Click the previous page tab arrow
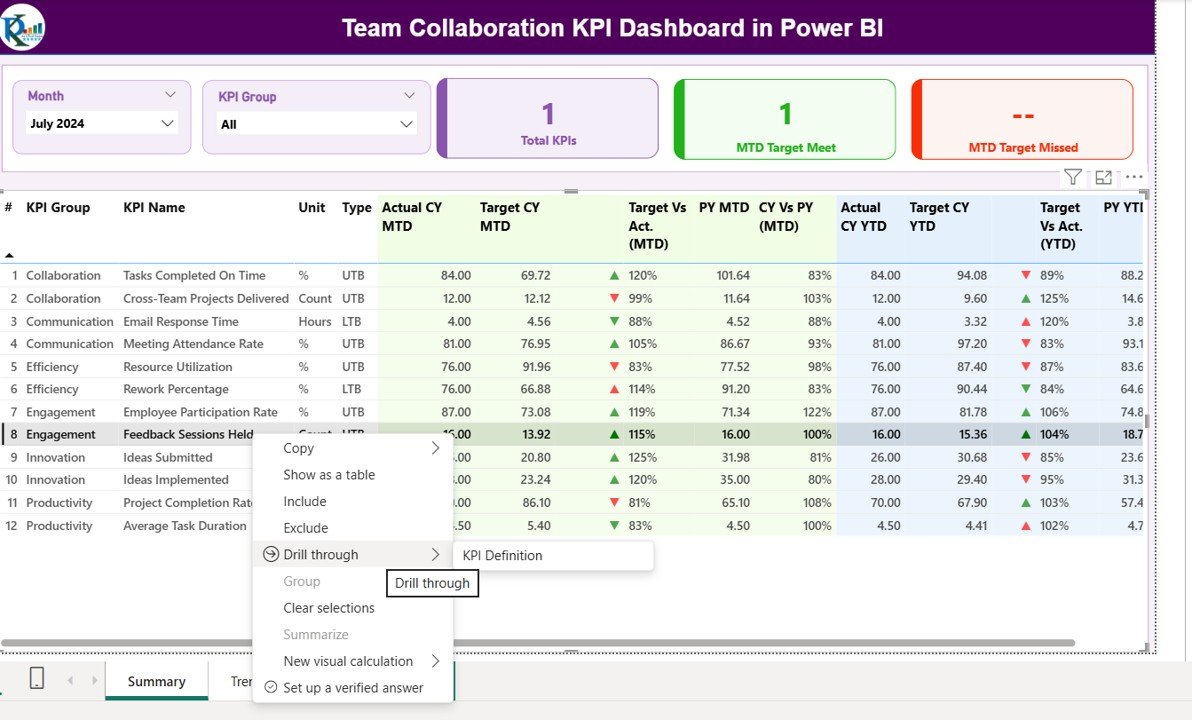 (x=70, y=680)
